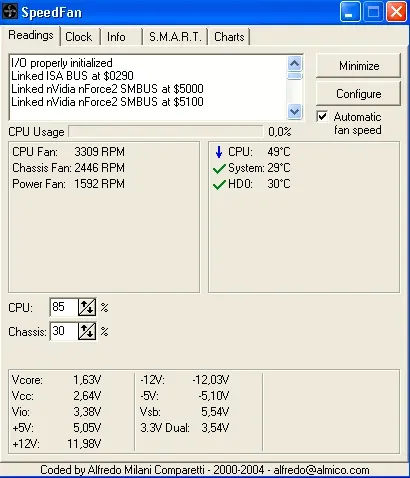
Task: Click the CPU speed percentage spinner arrows
Action: tap(87, 307)
